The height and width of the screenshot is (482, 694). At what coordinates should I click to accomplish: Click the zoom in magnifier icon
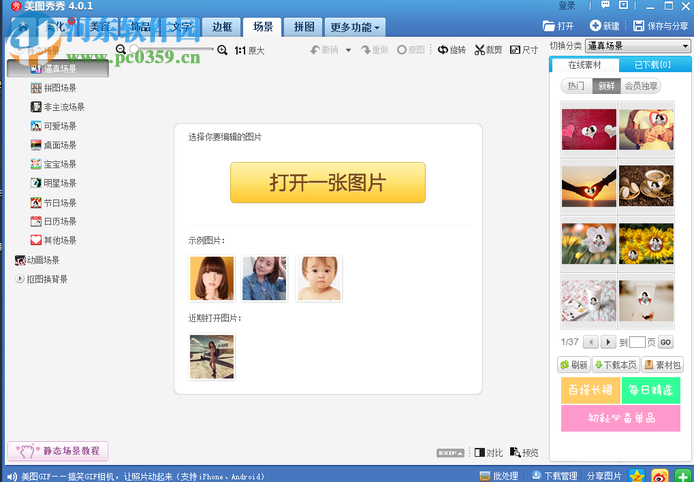tap(222, 50)
